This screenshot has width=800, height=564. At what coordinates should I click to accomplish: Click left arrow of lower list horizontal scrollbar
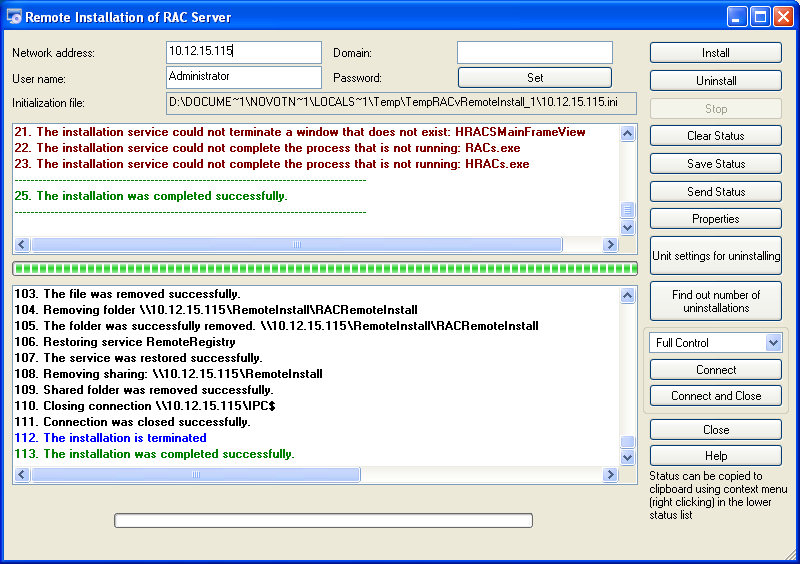click(x=21, y=475)
